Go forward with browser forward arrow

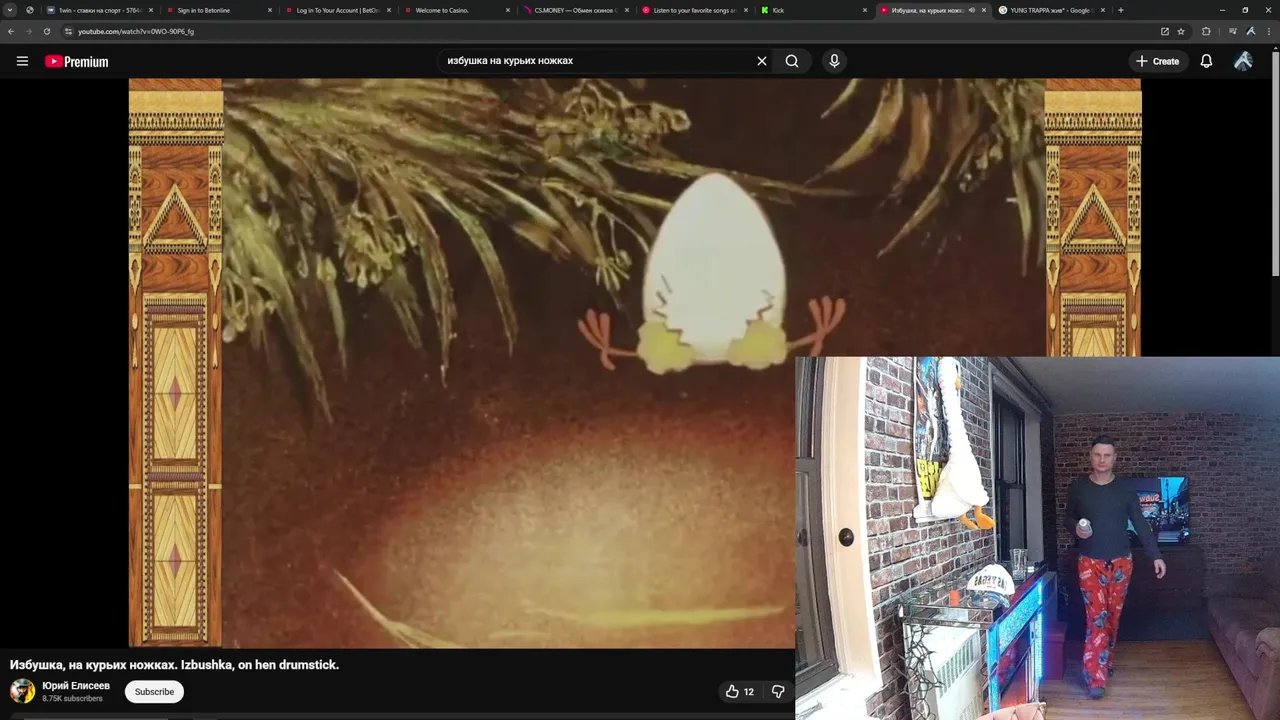pyautogui.click(x=29, y=31)
